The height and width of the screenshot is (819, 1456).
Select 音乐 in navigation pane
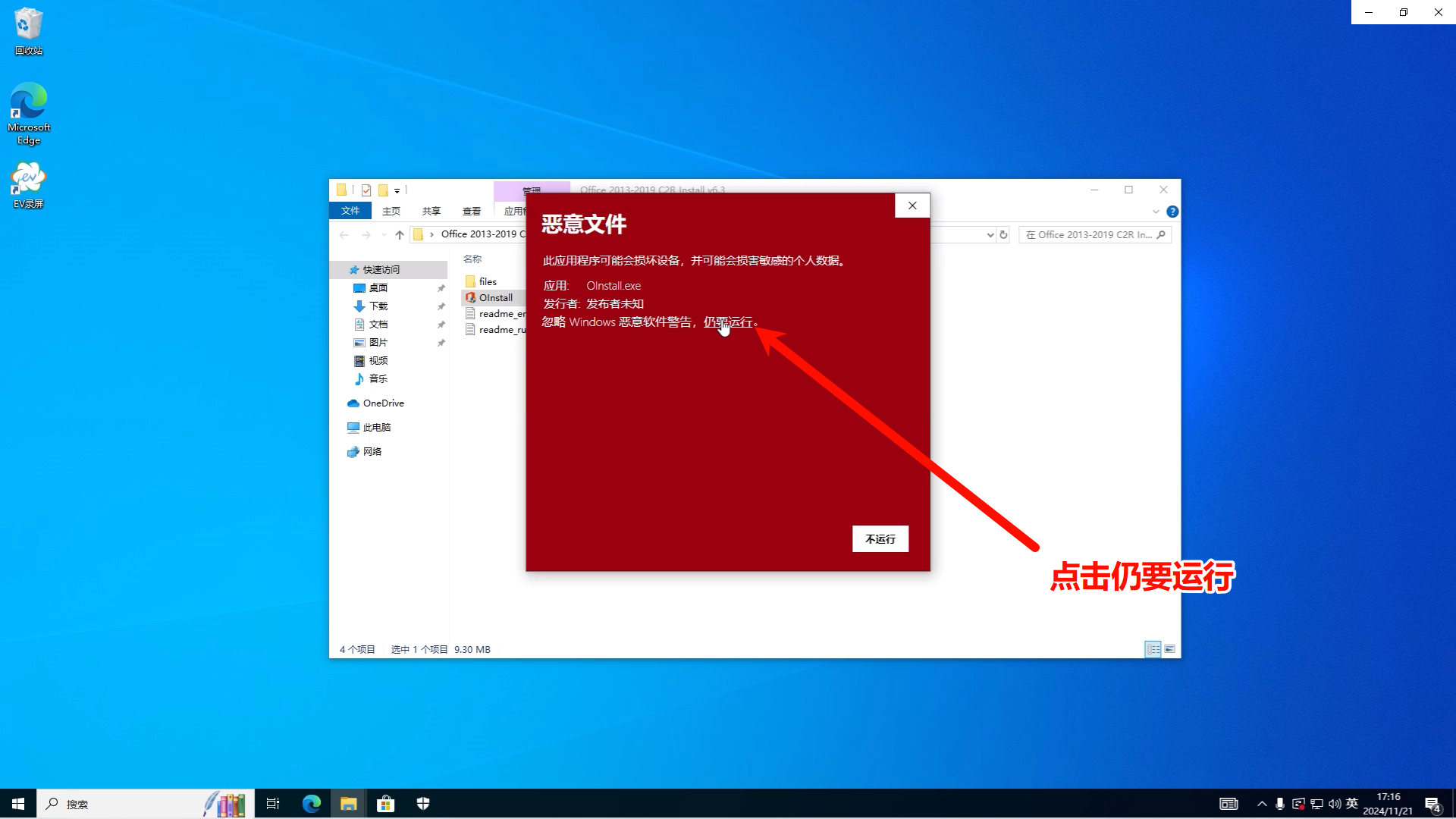tap(378, 379)
